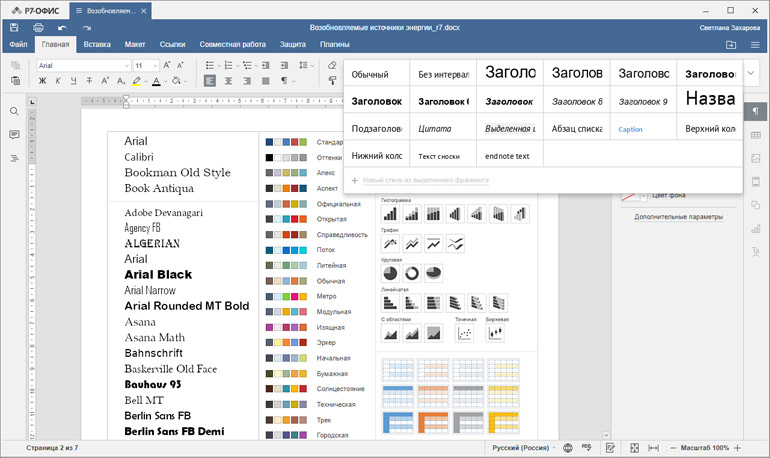Screen dimensions: 770x458
Task: Choose Bauhaus 93 from the font list
Action: tap(153, 384)
